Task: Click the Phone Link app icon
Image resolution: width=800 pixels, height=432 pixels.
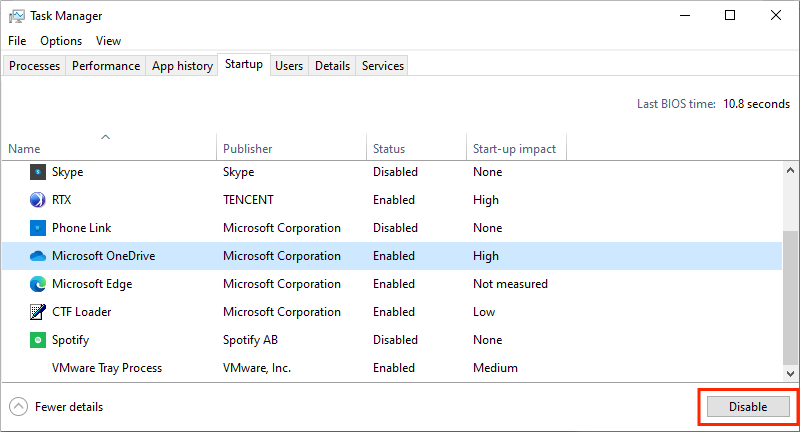Action: tap(38, 228)
